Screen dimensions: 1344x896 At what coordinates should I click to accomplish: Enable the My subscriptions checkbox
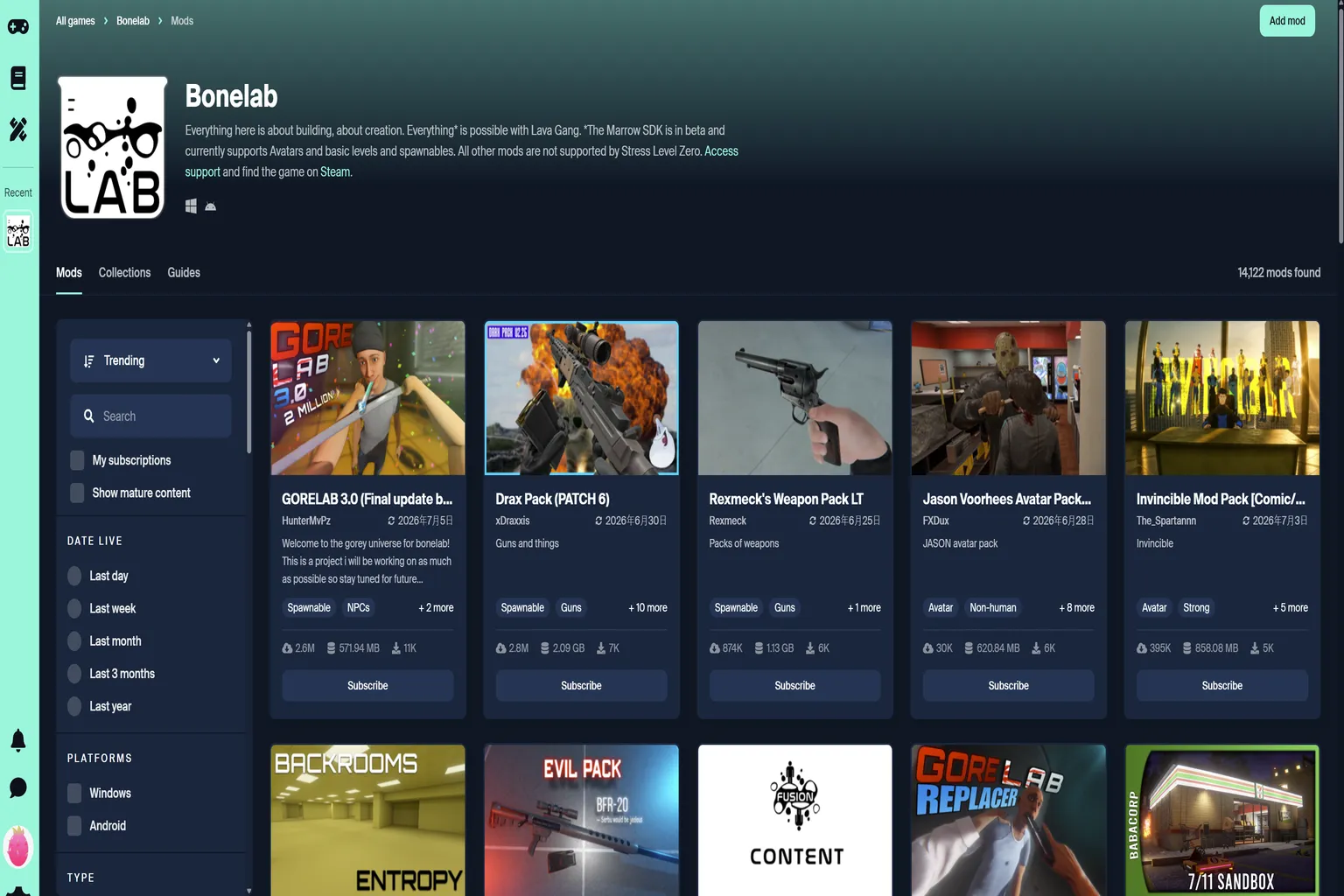(77, 460)
